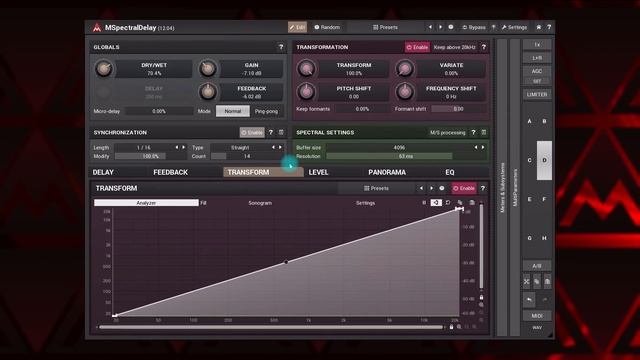Select Ping-pong mode
The width and height of the screenshot is (640, 360).
[266, 111]
